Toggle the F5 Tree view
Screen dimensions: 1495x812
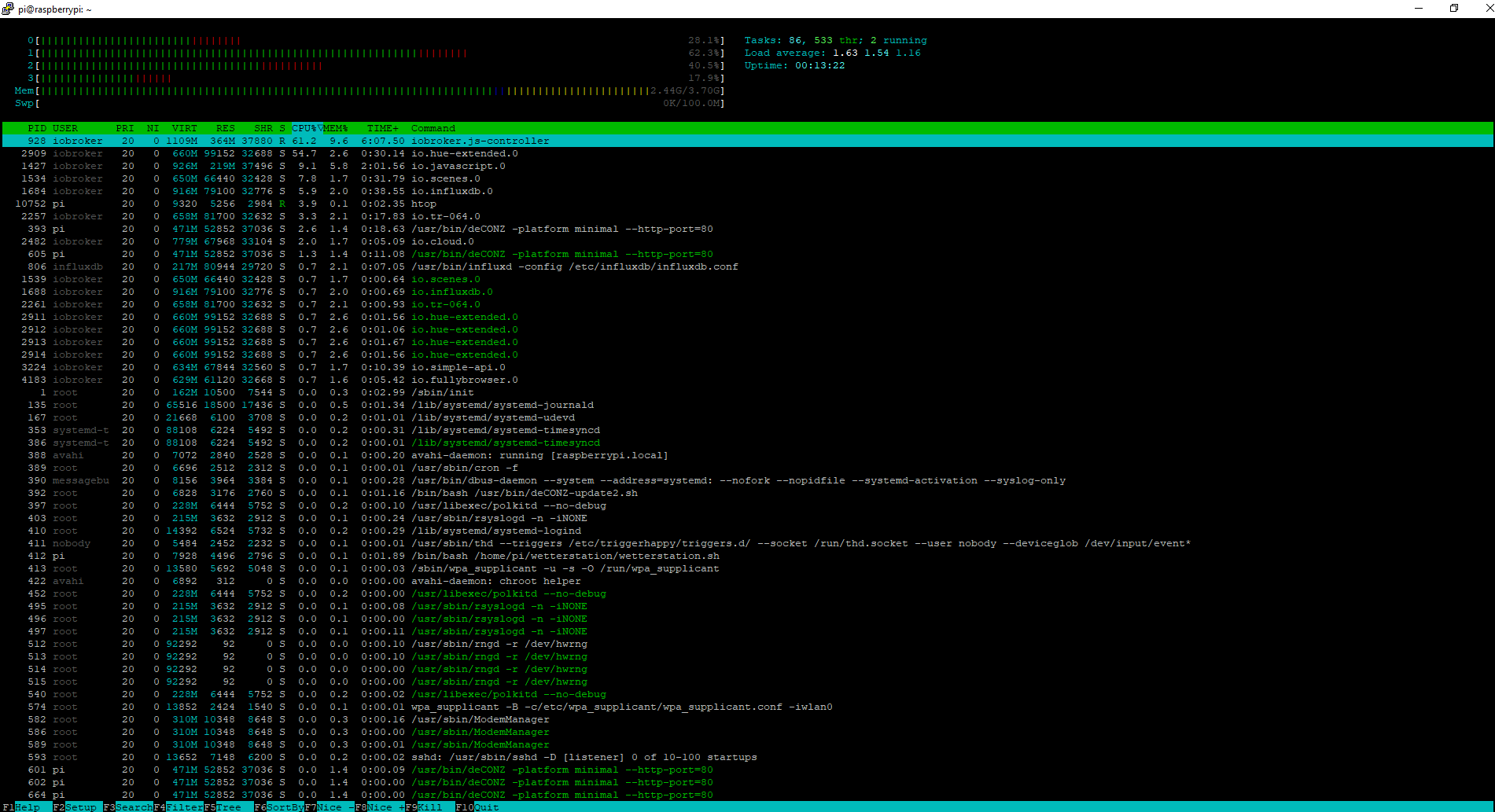point(228,806)
